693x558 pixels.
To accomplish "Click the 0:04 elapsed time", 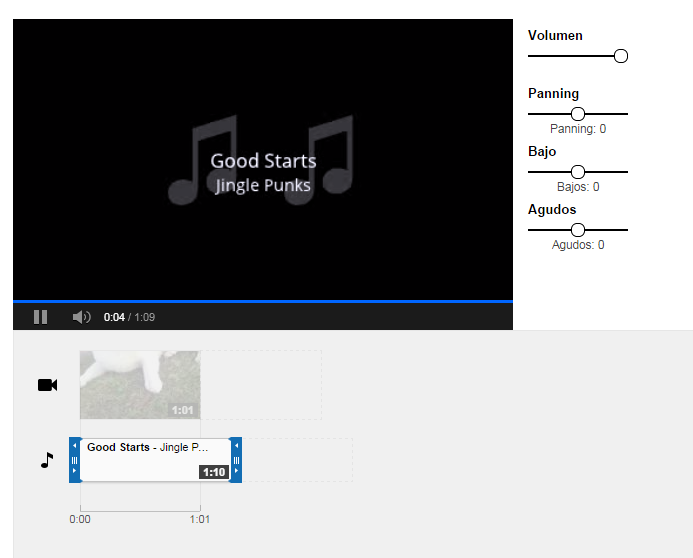I will [x=114, y=317].
